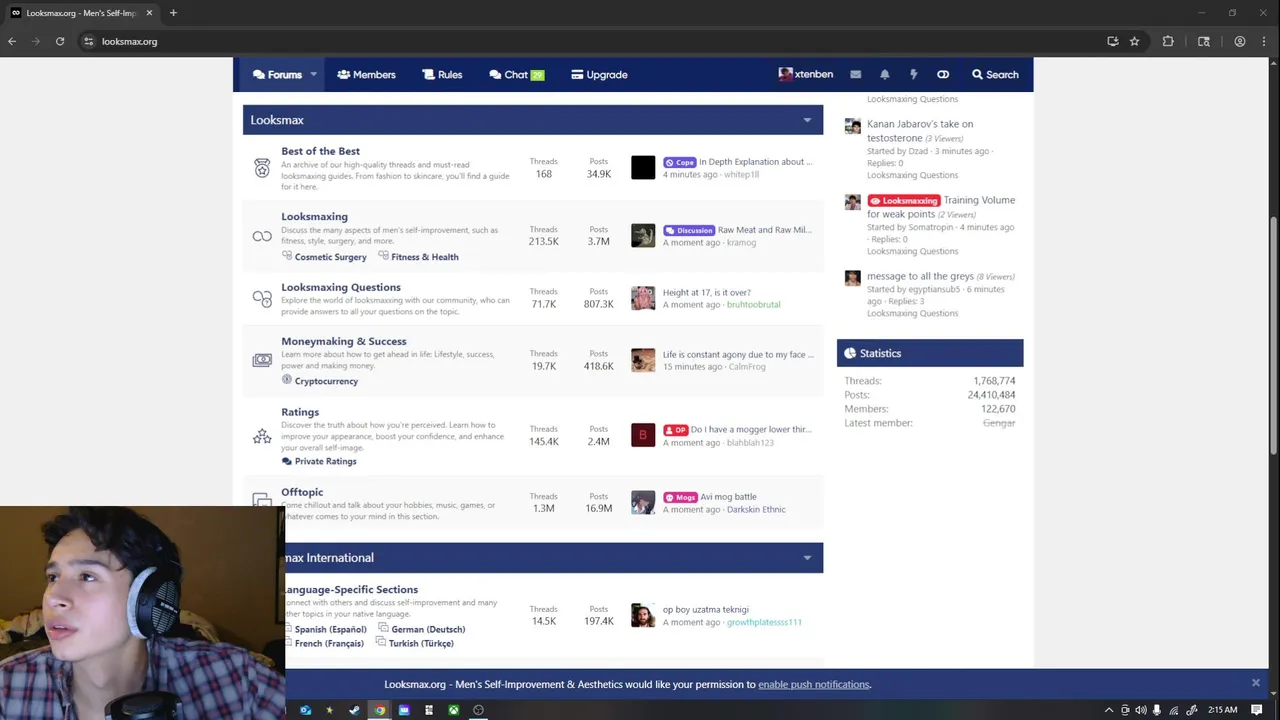Open the German (Deutsch) subforum

click(428, 630)
